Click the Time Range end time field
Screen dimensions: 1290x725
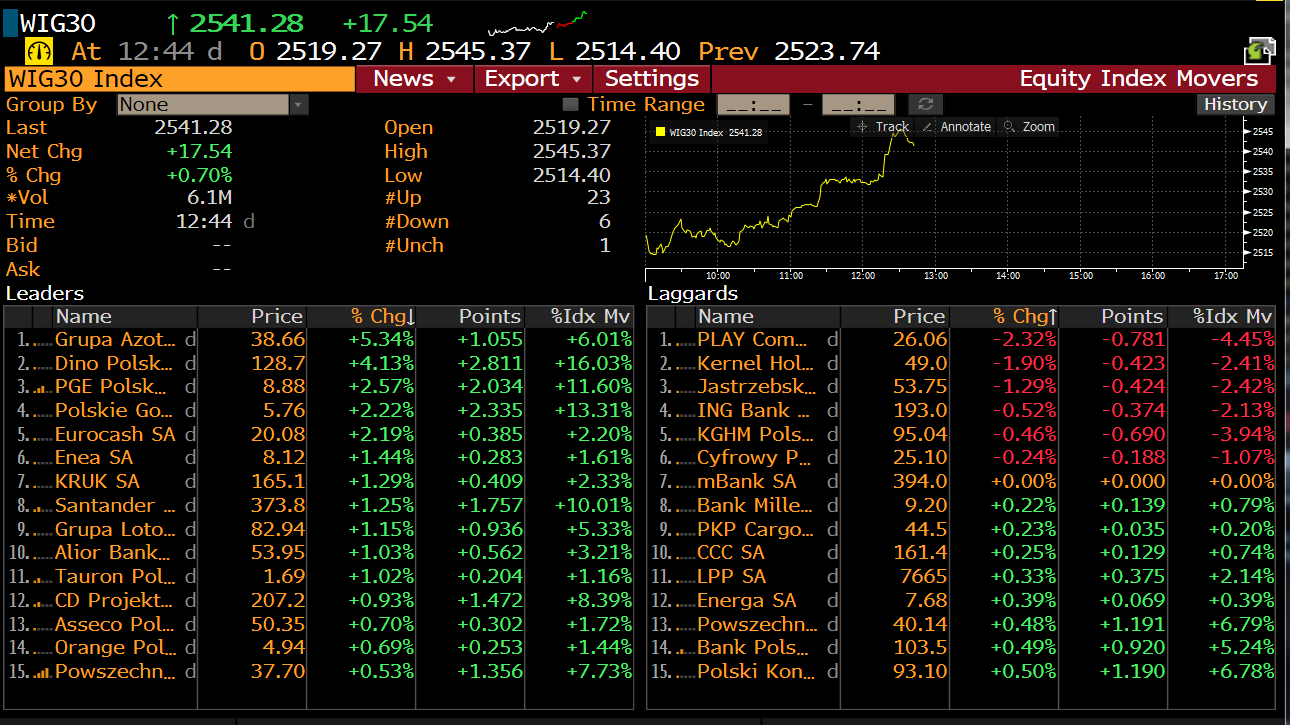tap(858, 104)
